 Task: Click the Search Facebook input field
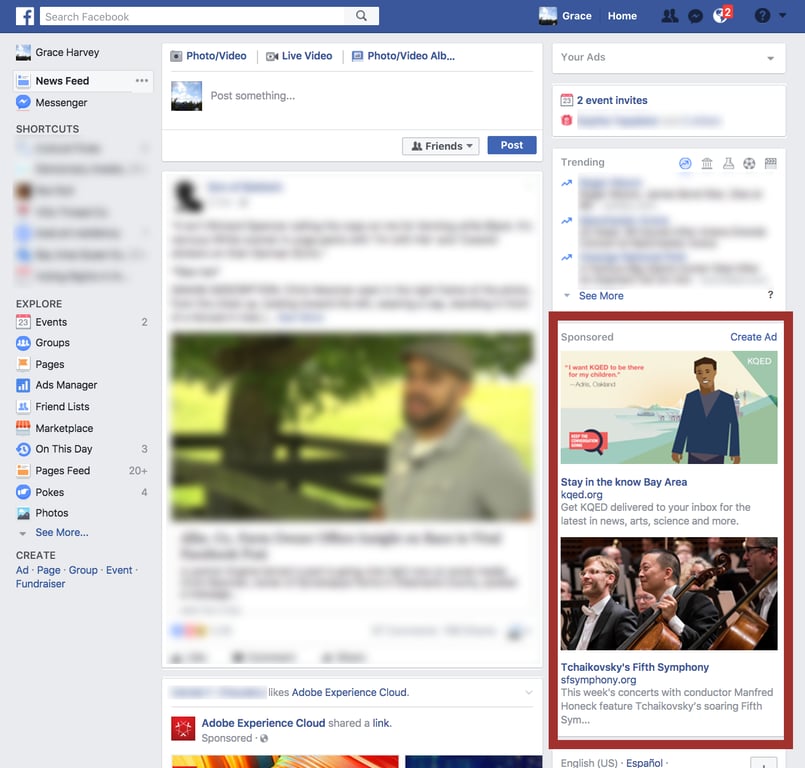coord(193,16)
